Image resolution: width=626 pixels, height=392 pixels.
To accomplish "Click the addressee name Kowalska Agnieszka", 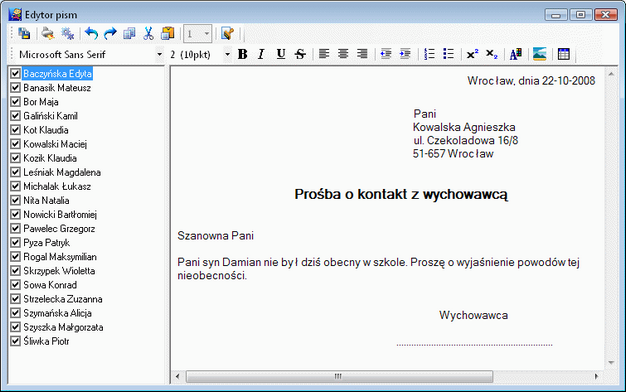I will (464, 127).
